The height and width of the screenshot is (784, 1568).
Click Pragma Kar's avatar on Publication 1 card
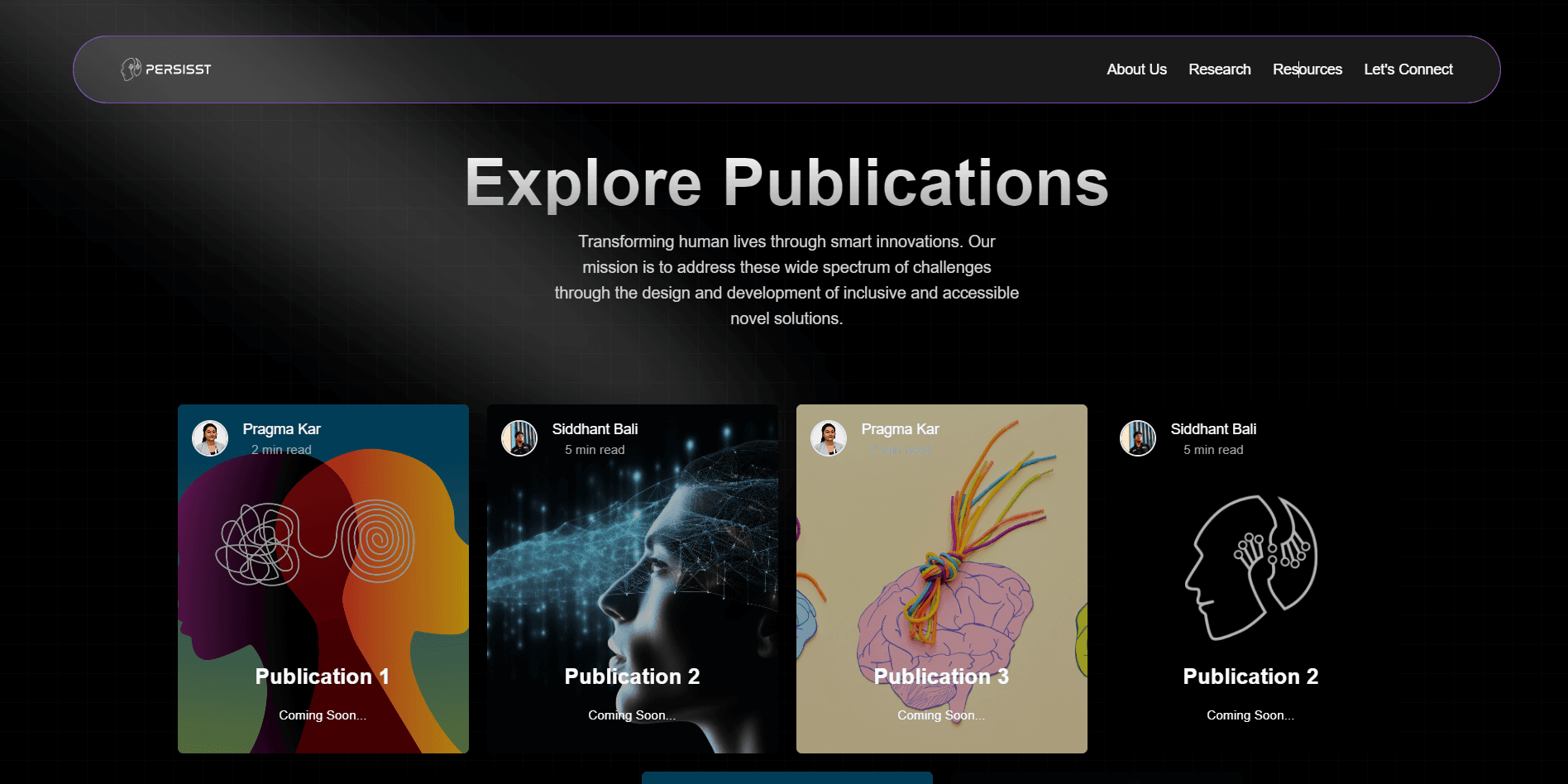(x=210, y=438)
